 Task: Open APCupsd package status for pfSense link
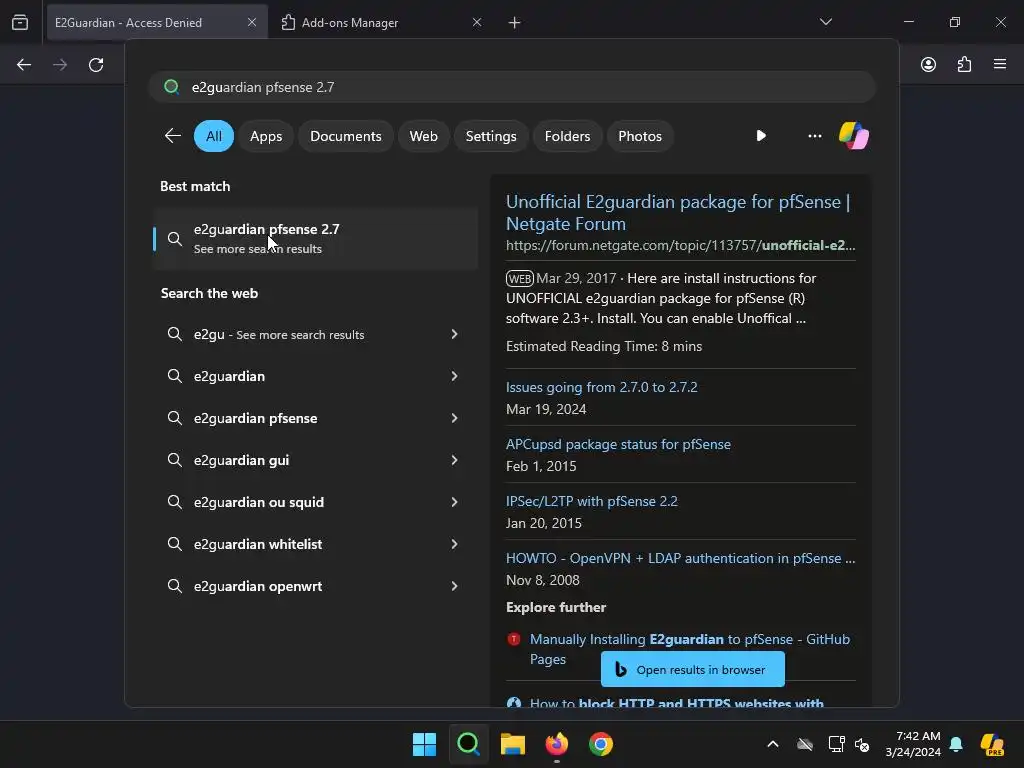618,444
